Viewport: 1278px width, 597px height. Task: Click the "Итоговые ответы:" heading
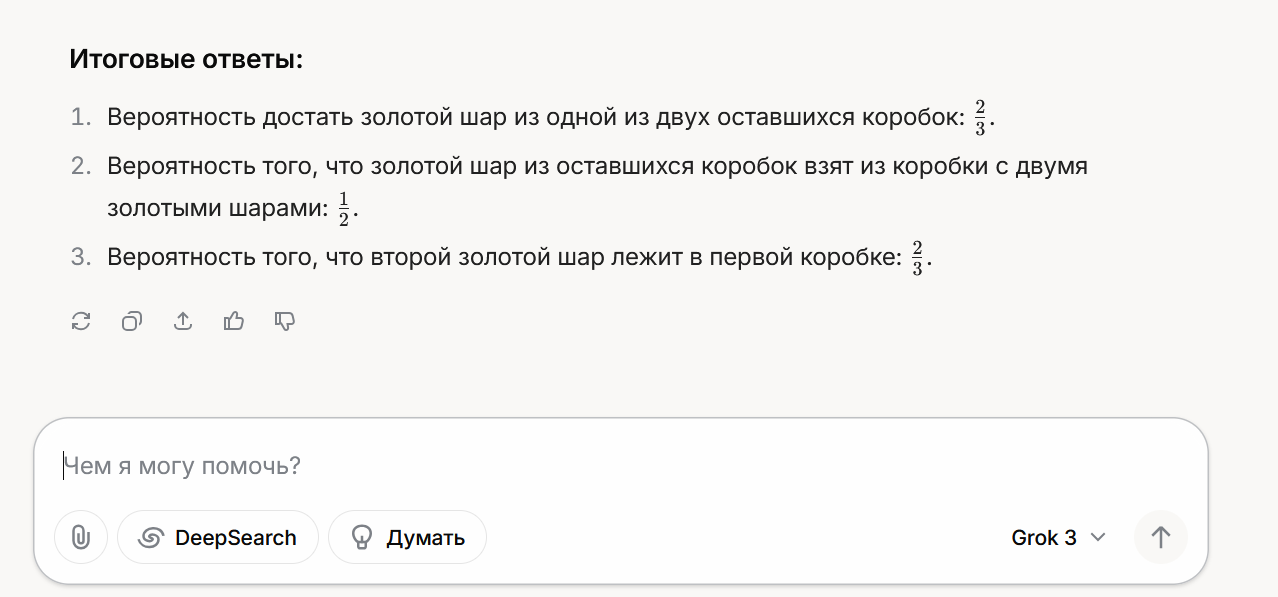click(x=186, y=60)
